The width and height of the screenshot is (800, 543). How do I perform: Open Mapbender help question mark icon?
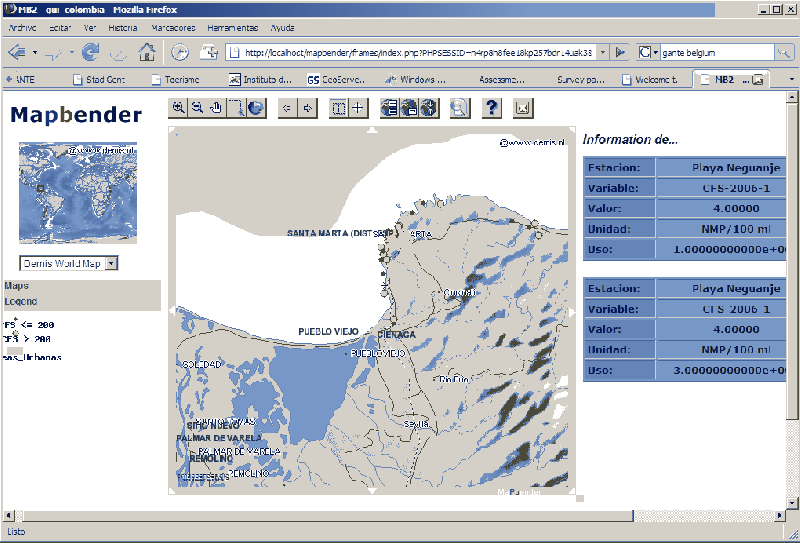[492, 108]
